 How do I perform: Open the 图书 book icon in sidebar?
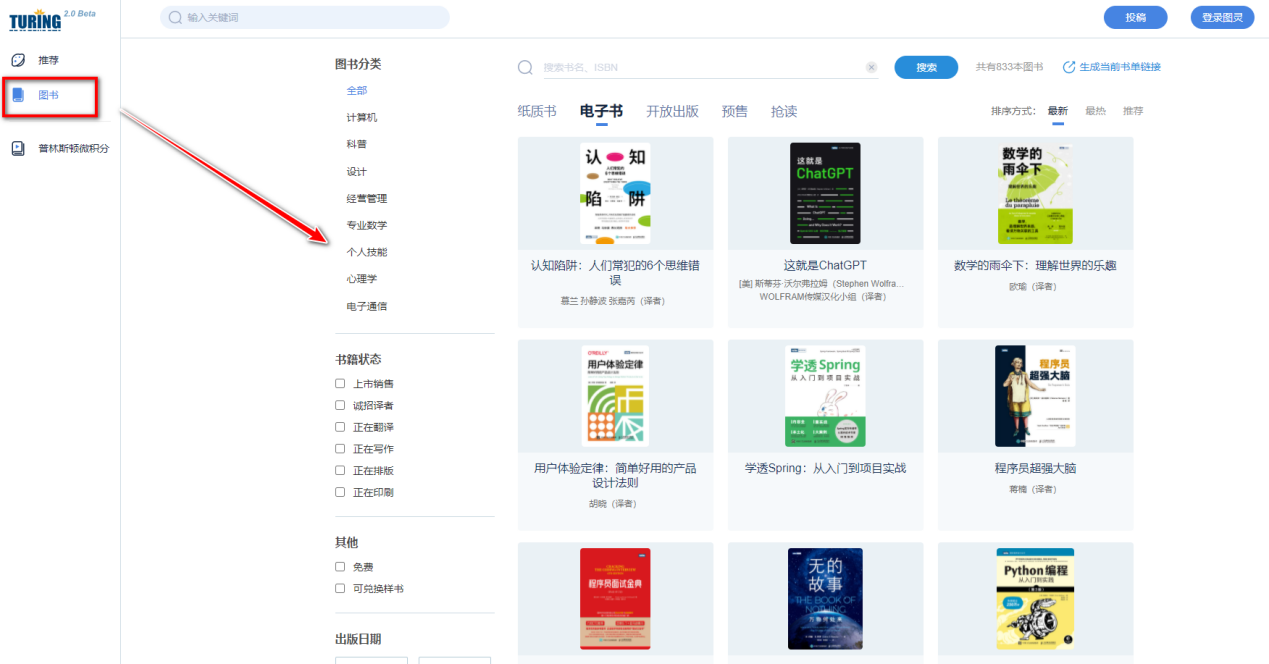point(18,95)
